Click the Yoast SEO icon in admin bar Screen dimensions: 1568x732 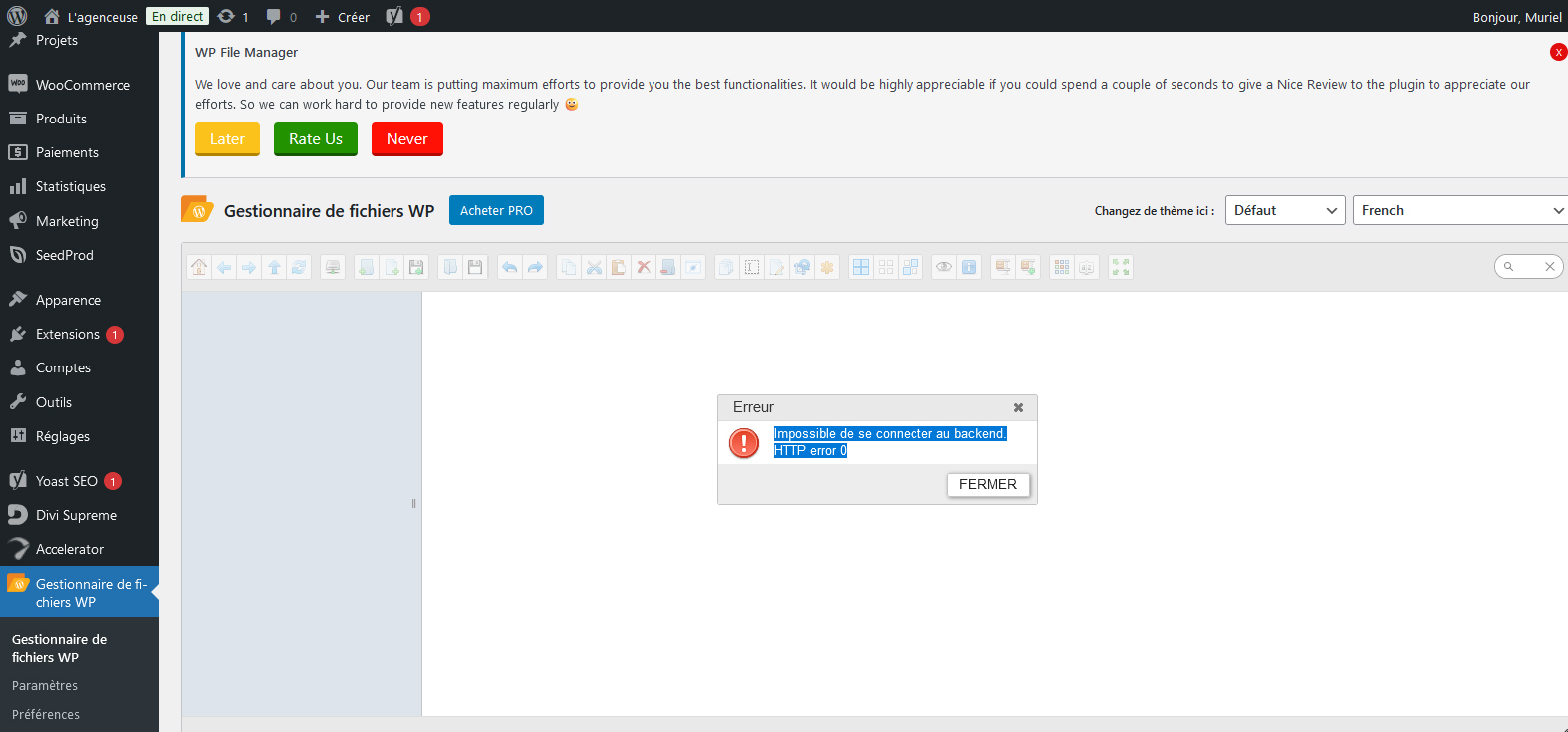394,17
